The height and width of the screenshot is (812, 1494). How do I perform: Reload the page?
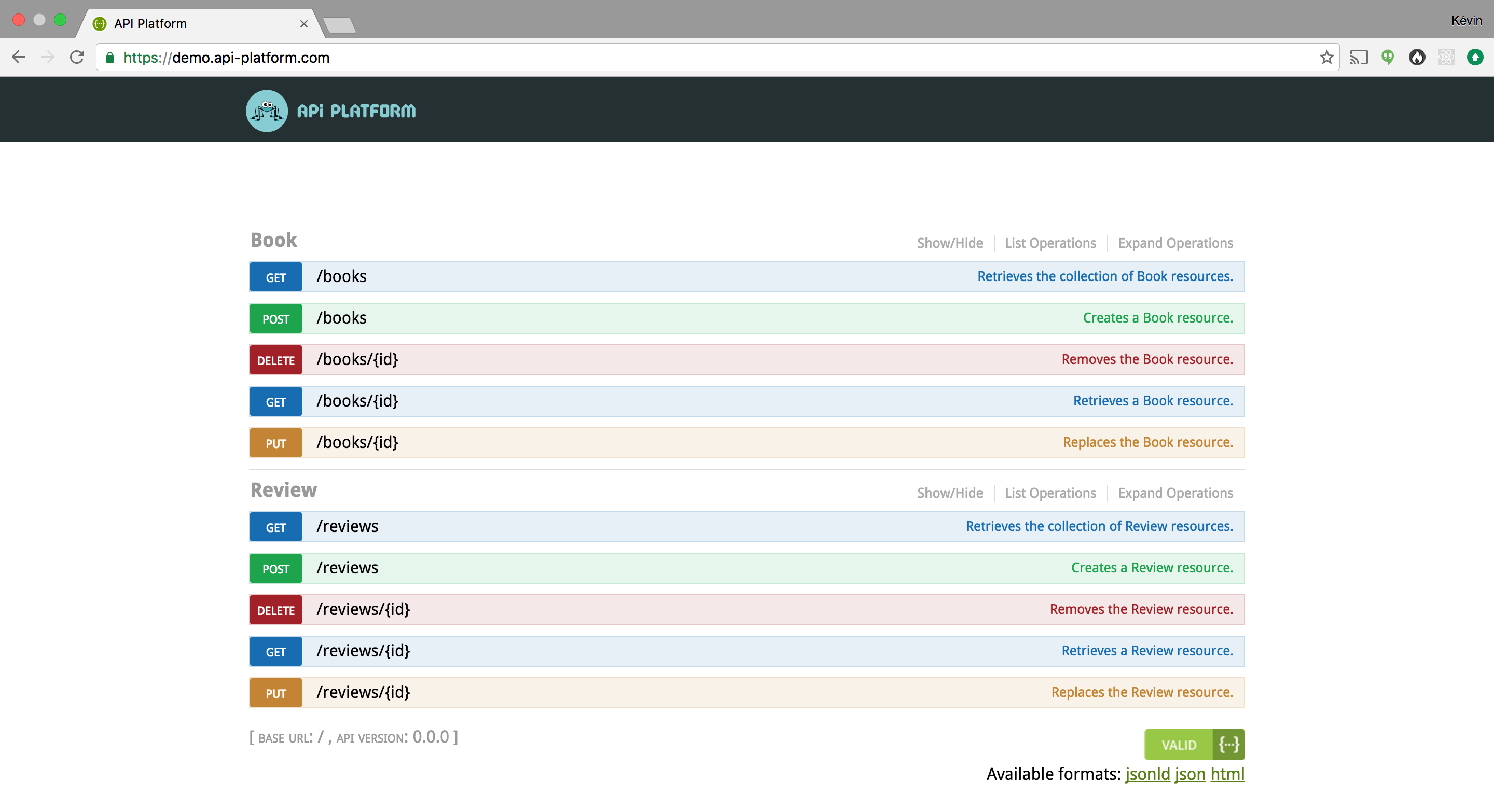click(77, 57)
